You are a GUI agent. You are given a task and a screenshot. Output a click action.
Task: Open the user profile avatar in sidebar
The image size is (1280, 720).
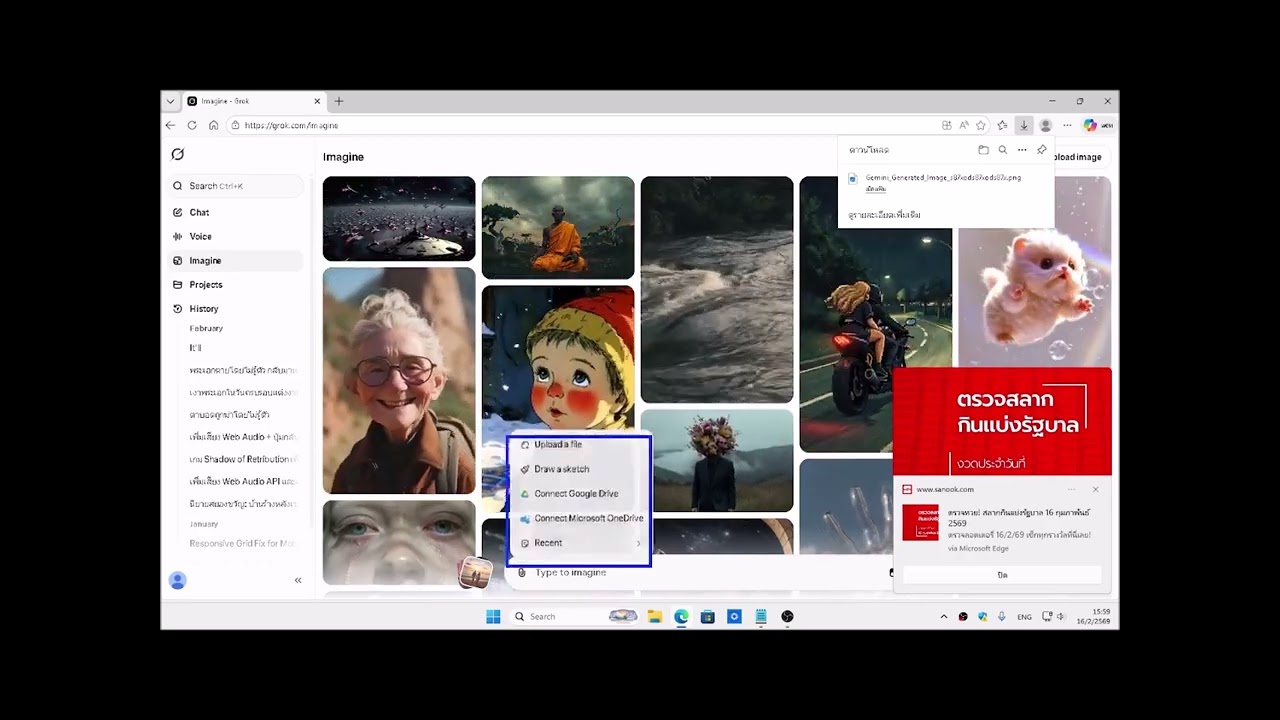178,580
